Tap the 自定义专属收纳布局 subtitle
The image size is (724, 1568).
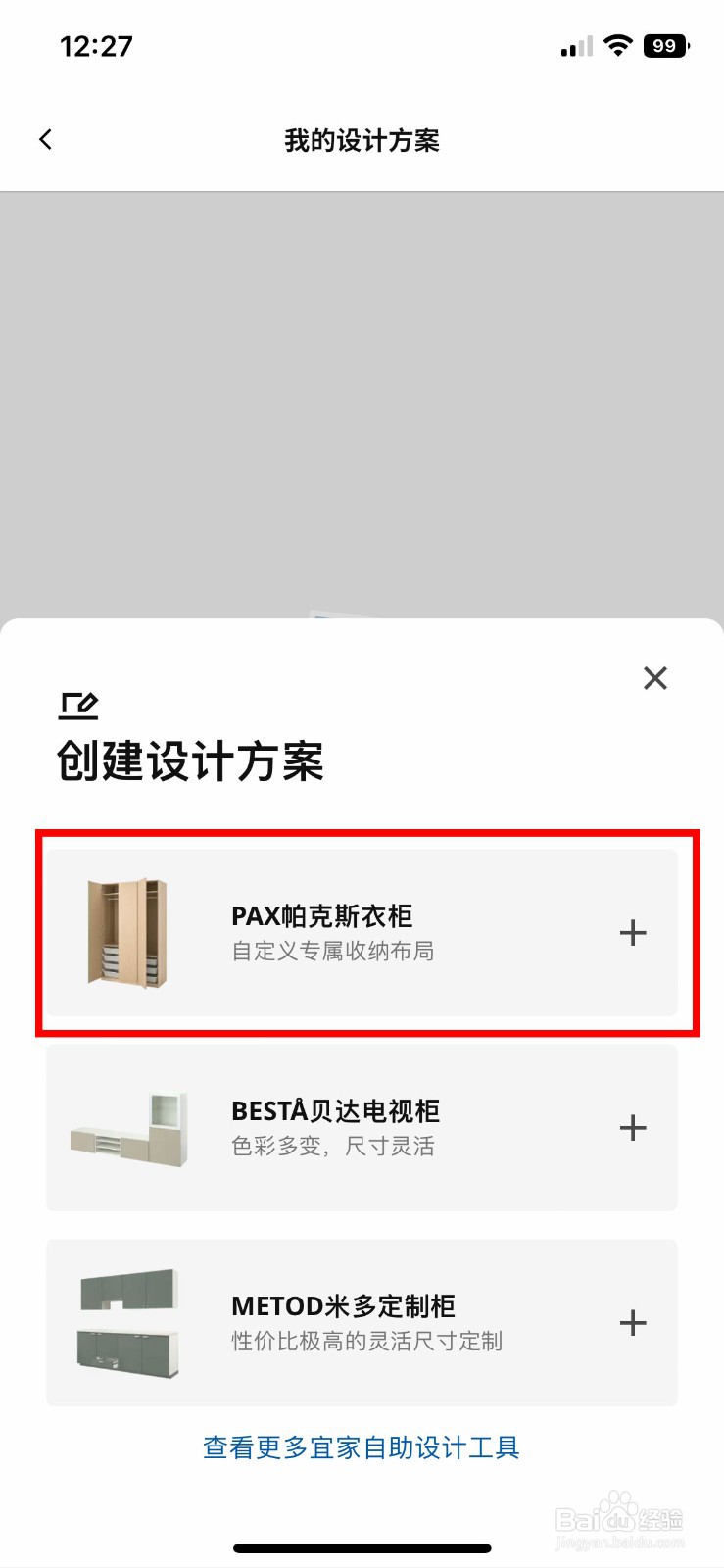click(332, 952)
